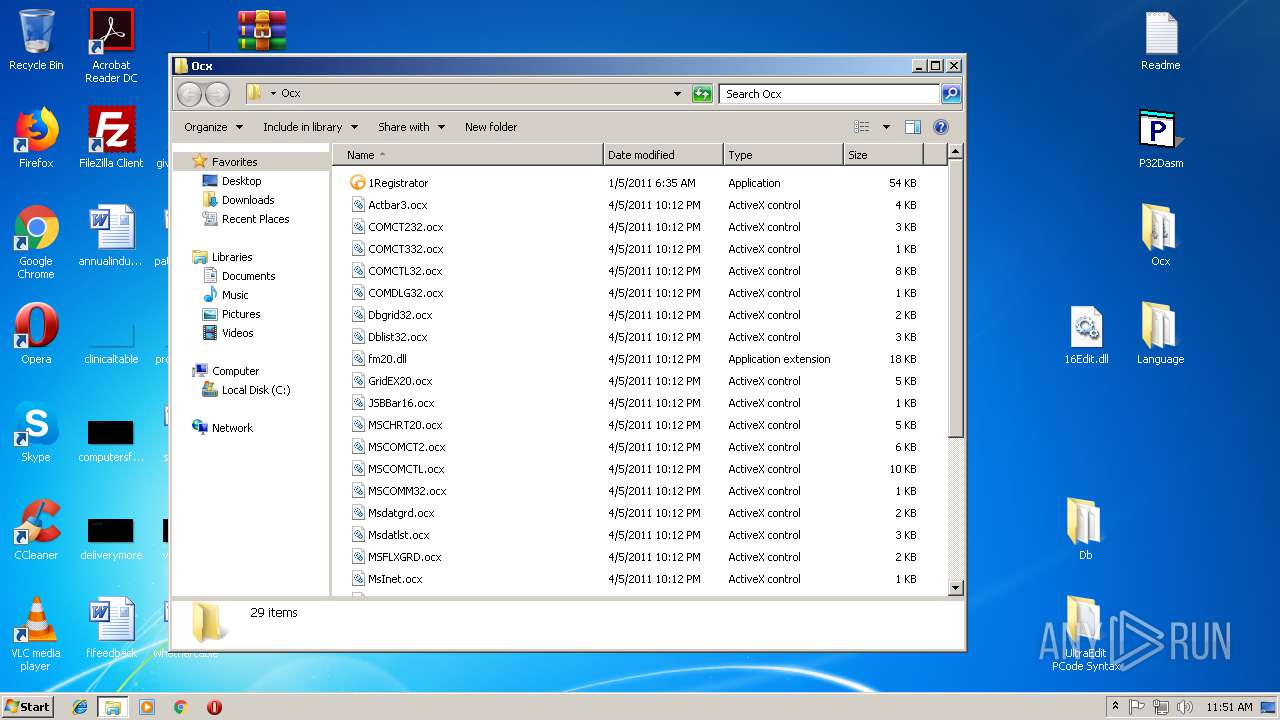Screen dimensions: 1280x720
Task: Launch Acrobat Reader DC shortcut
Action: click(111, 46)
